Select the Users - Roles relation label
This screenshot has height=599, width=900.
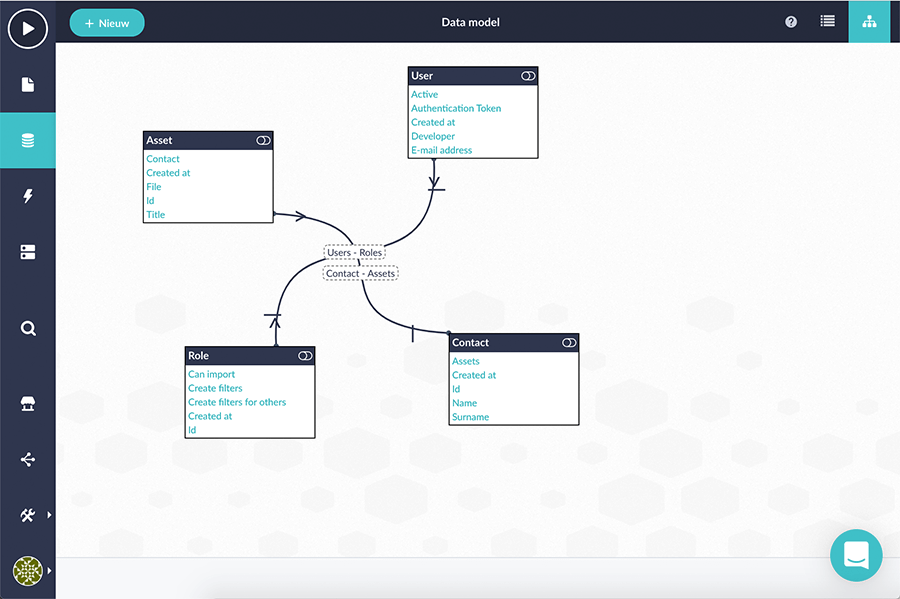(x=354, y=253)
